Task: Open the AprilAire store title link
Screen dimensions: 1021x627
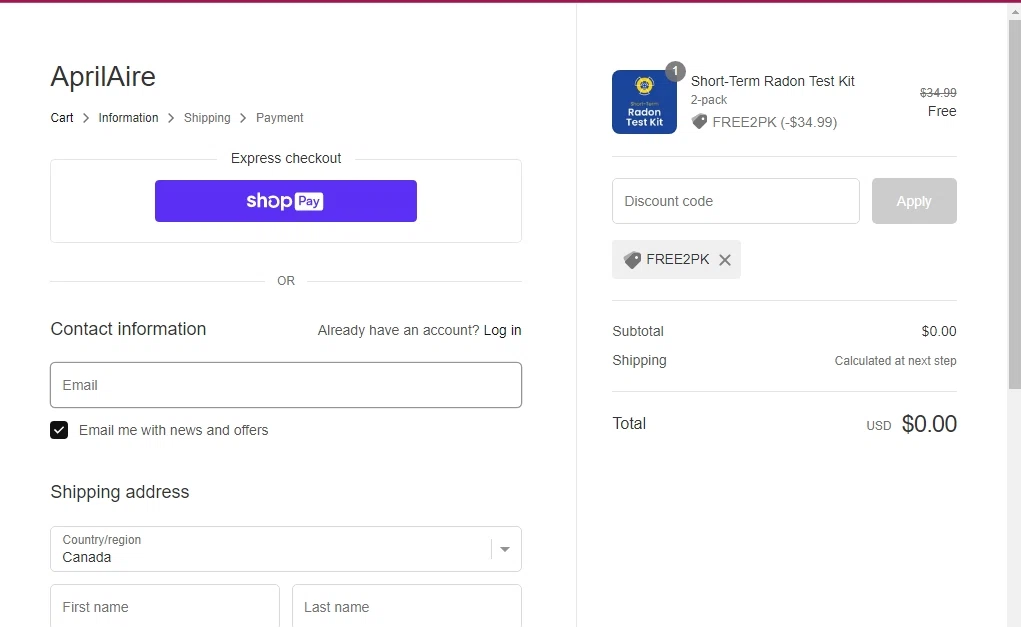Action: point(103,77)
